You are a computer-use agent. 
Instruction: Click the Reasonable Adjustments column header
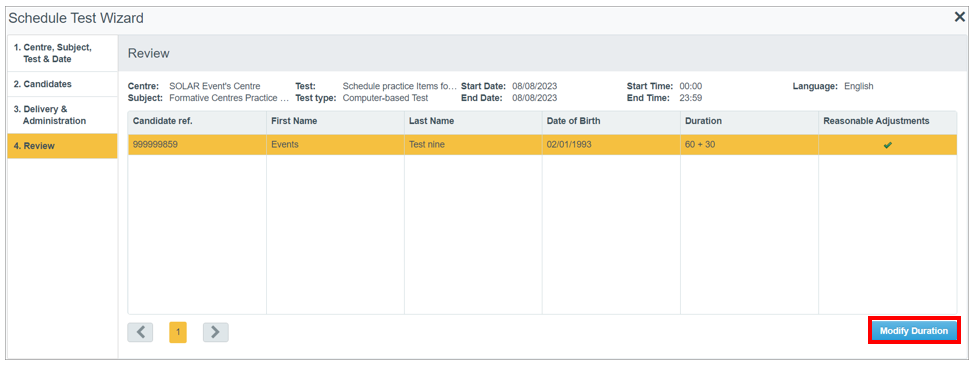tap(887, 121)
